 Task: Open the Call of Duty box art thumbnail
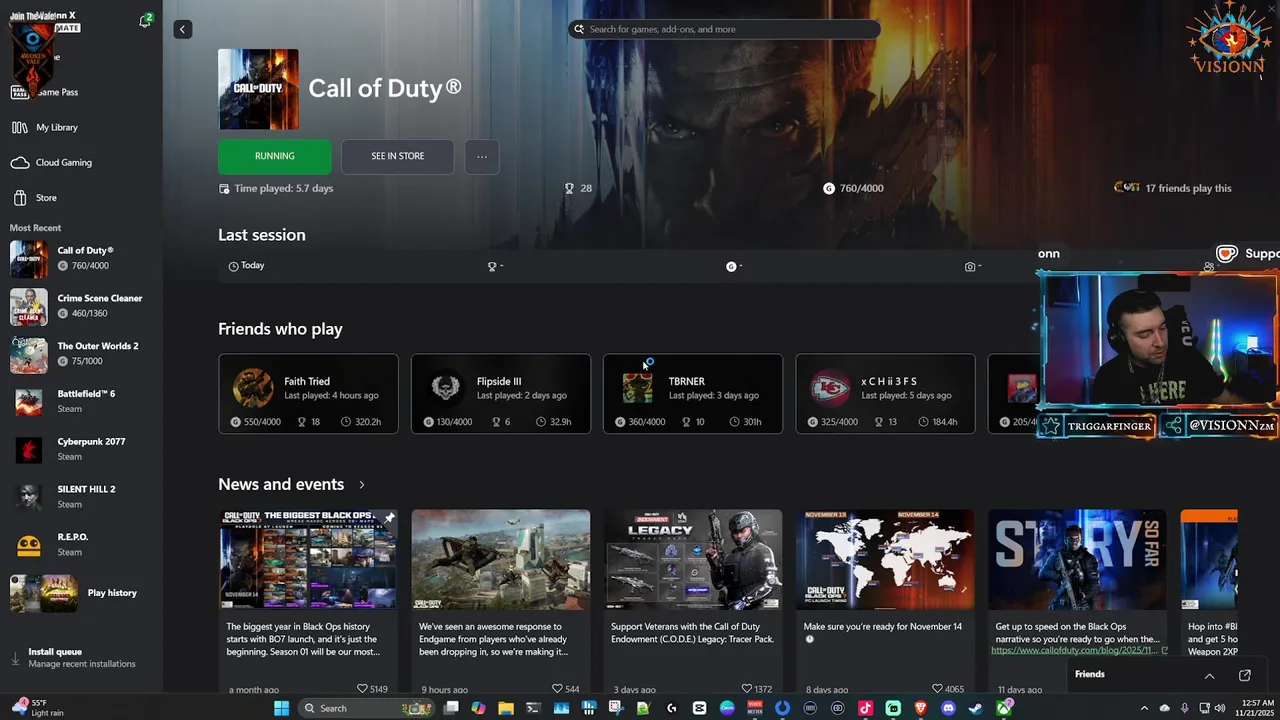click(258, 89)
